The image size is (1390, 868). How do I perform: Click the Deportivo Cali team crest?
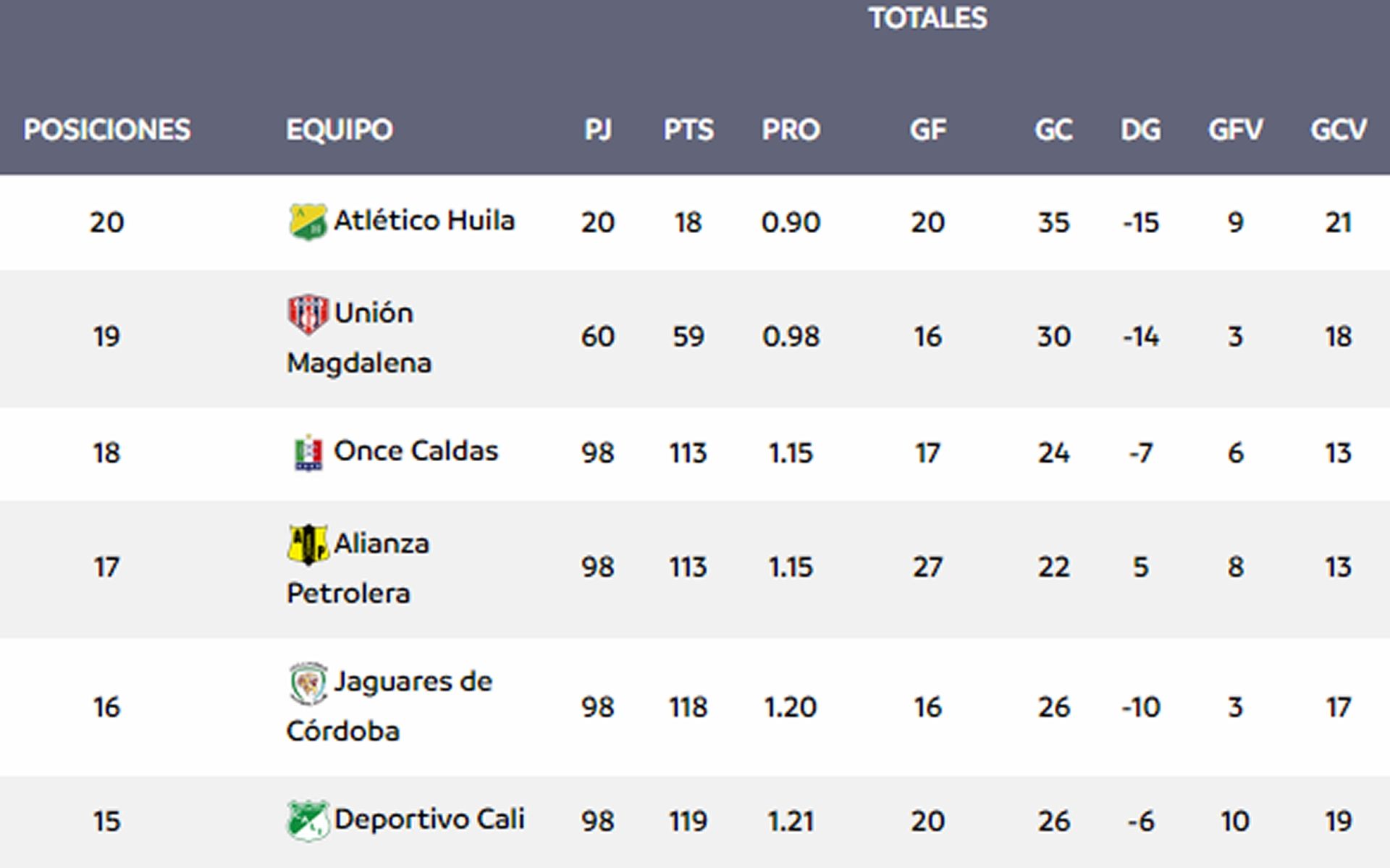(308, 820)
